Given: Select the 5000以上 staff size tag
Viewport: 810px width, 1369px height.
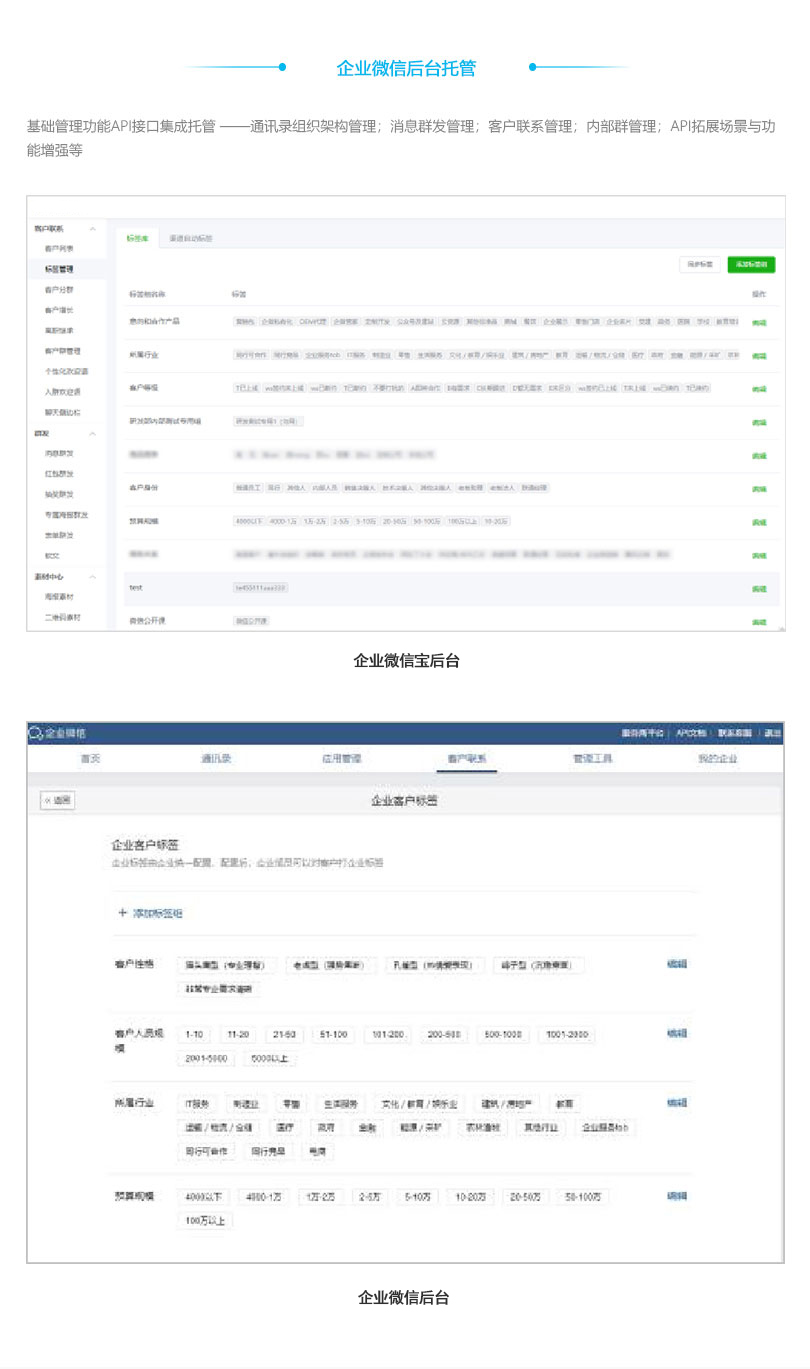Looking at the screenshot, I should click(x=269, y=1058).
